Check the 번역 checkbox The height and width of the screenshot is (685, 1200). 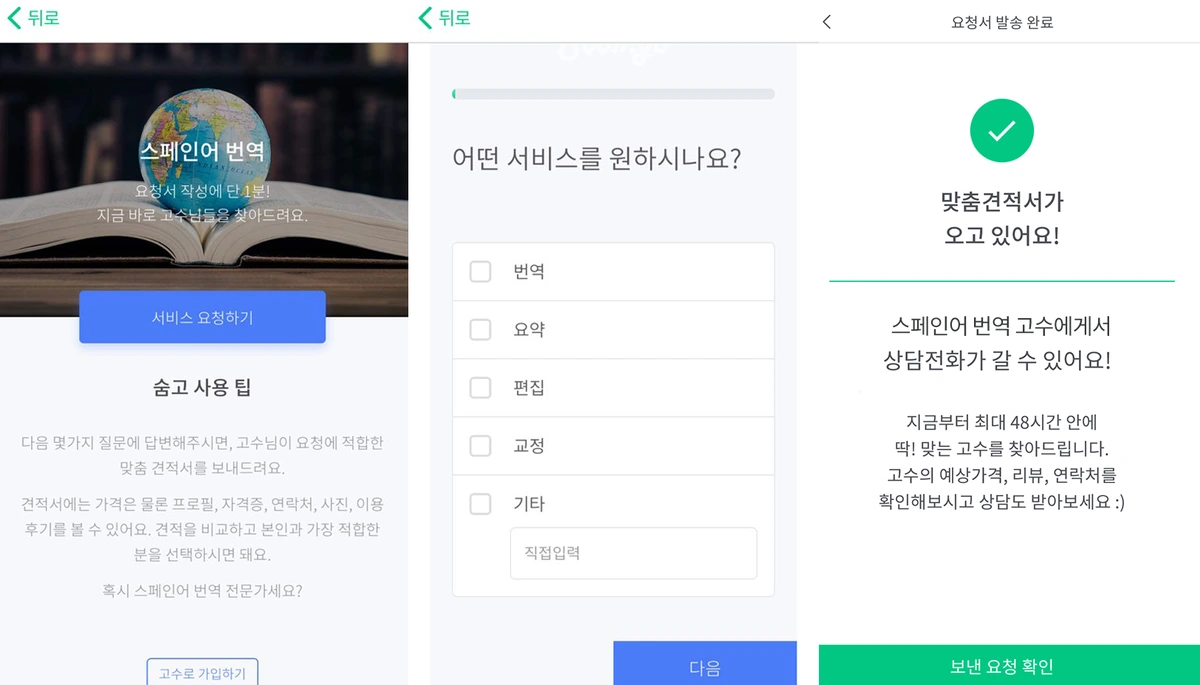click(x=481, y=271)
